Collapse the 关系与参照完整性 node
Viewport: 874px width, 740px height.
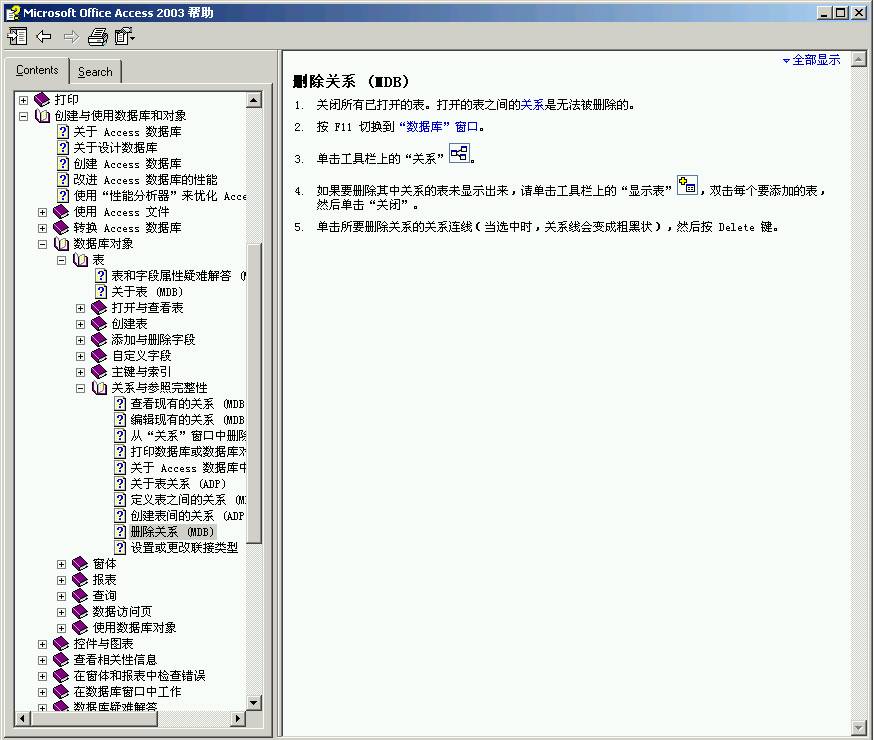(x=80, y=388)
